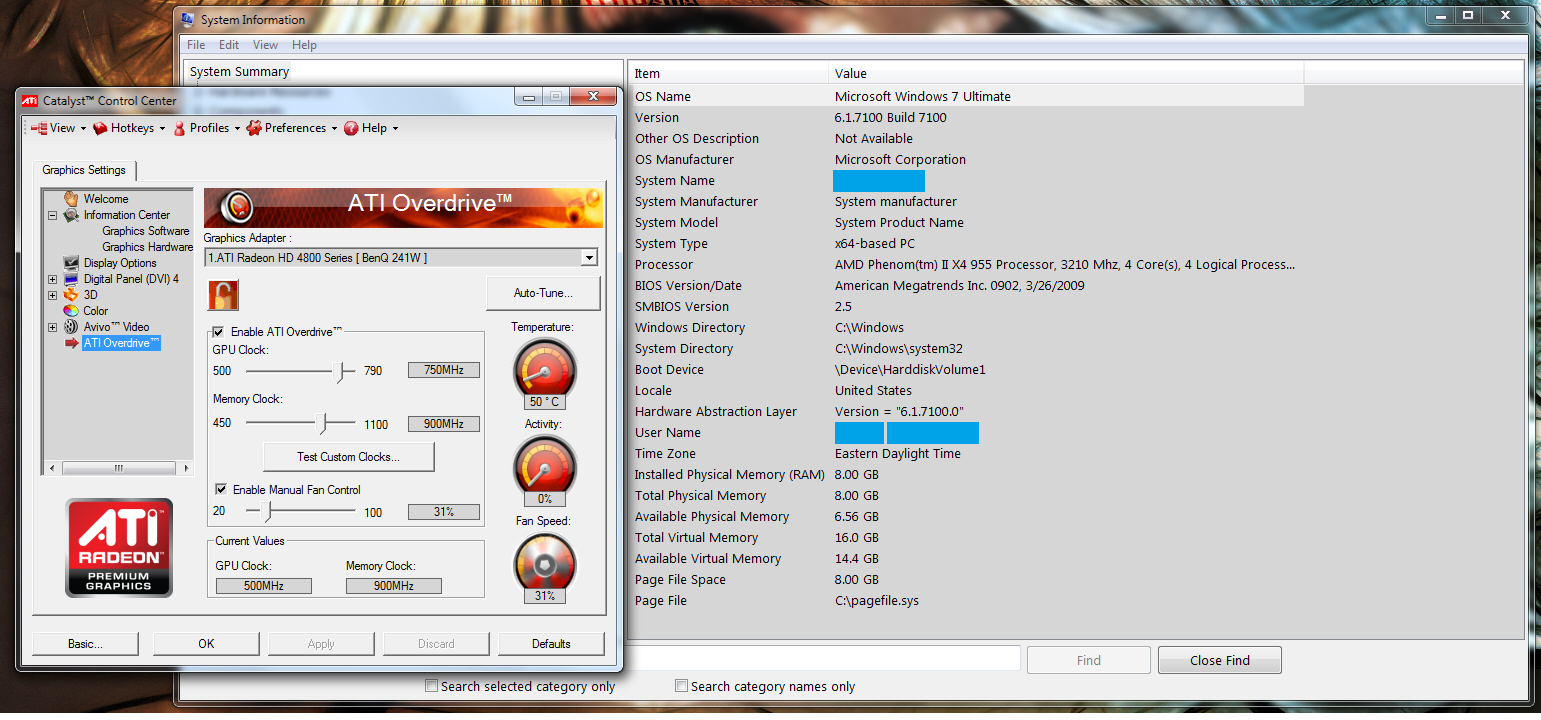Click the unlock padlock icon
1541x720 pixels.
(221, 295)
